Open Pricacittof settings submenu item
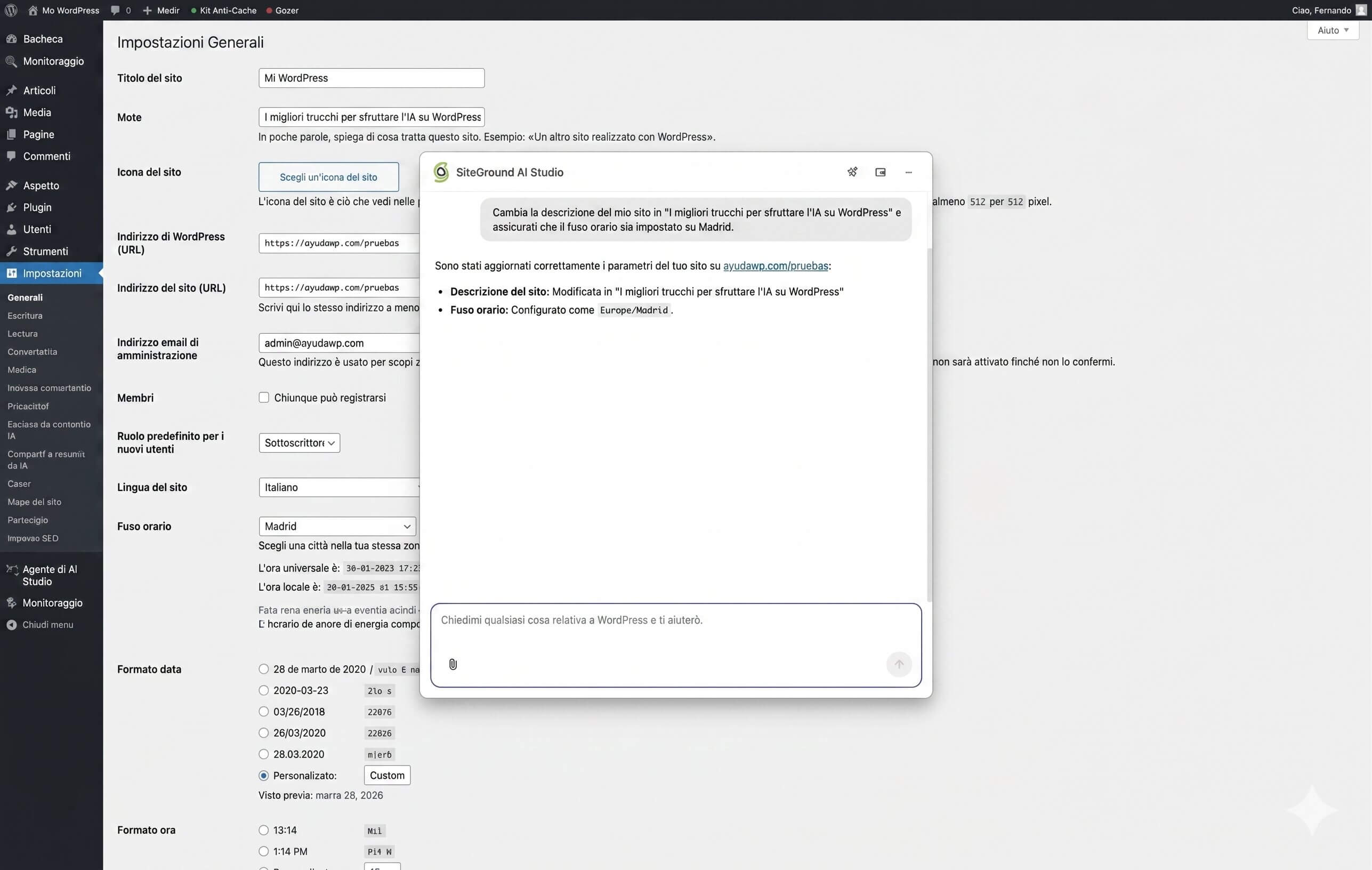The image size is (1372, 870). 28,406
